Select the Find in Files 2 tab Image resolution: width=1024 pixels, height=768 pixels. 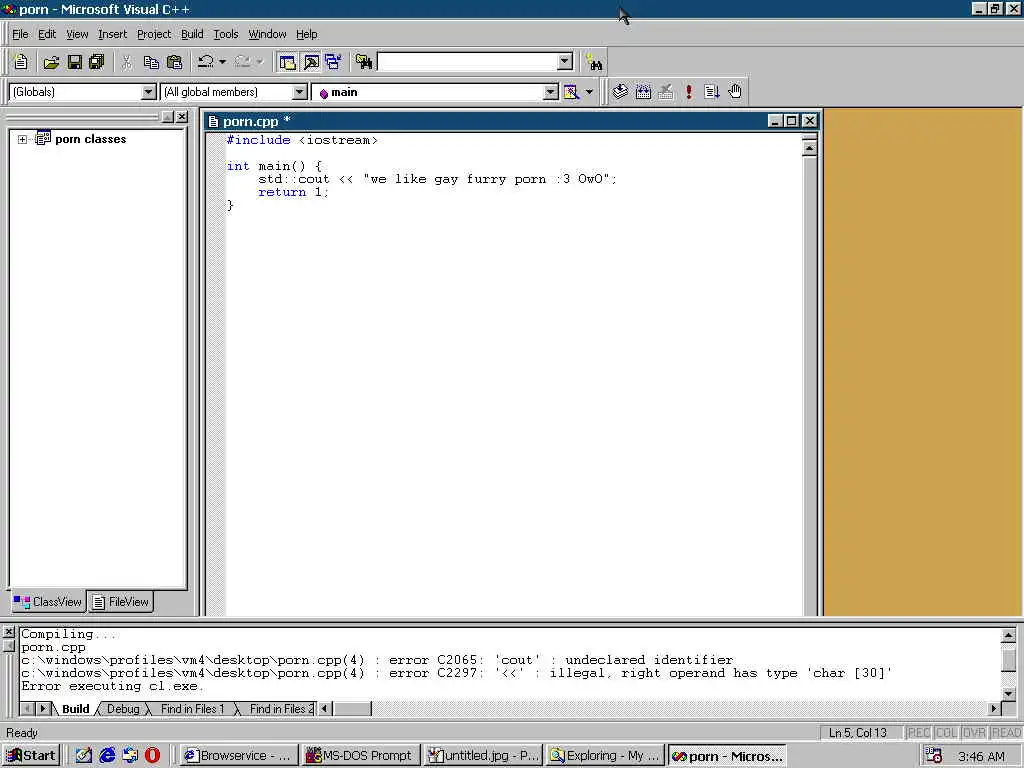coord(280,709)
